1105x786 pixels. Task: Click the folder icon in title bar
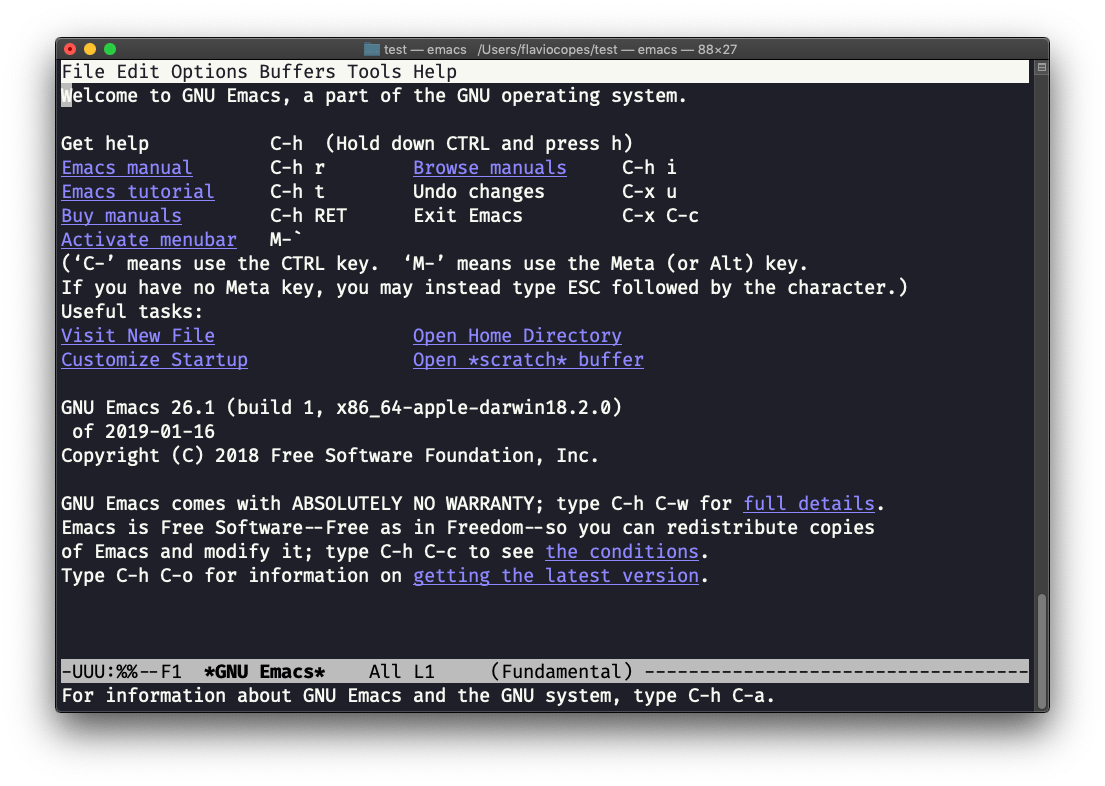[x=371, y=49]
